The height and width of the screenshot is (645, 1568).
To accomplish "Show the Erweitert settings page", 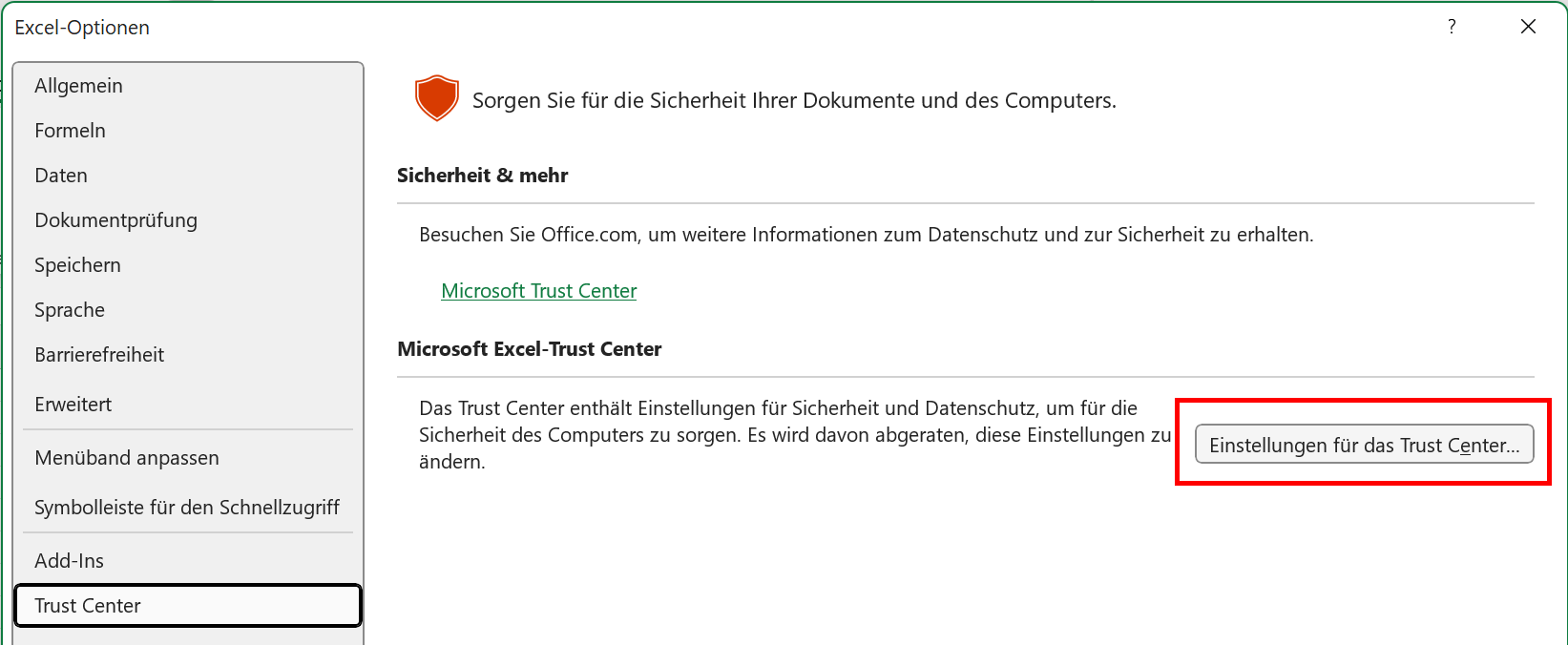I will pos(73,405).
